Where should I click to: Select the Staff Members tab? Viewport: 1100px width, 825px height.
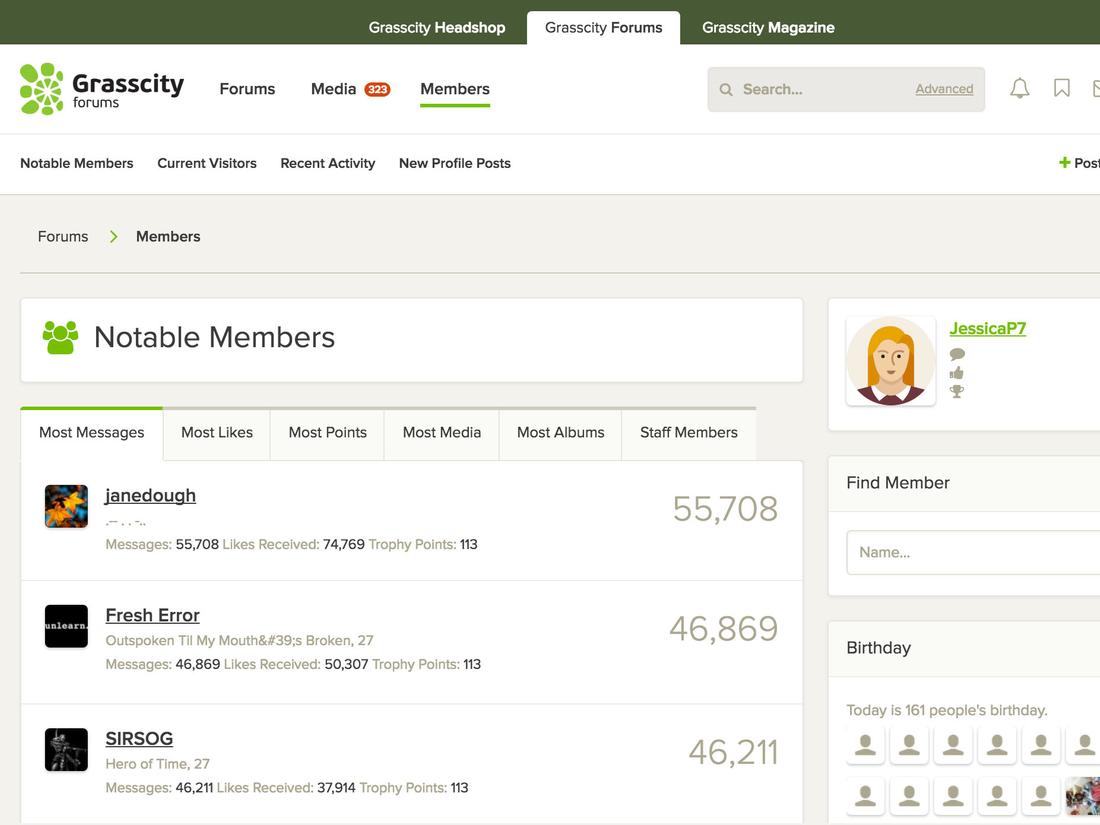point(688,433)
